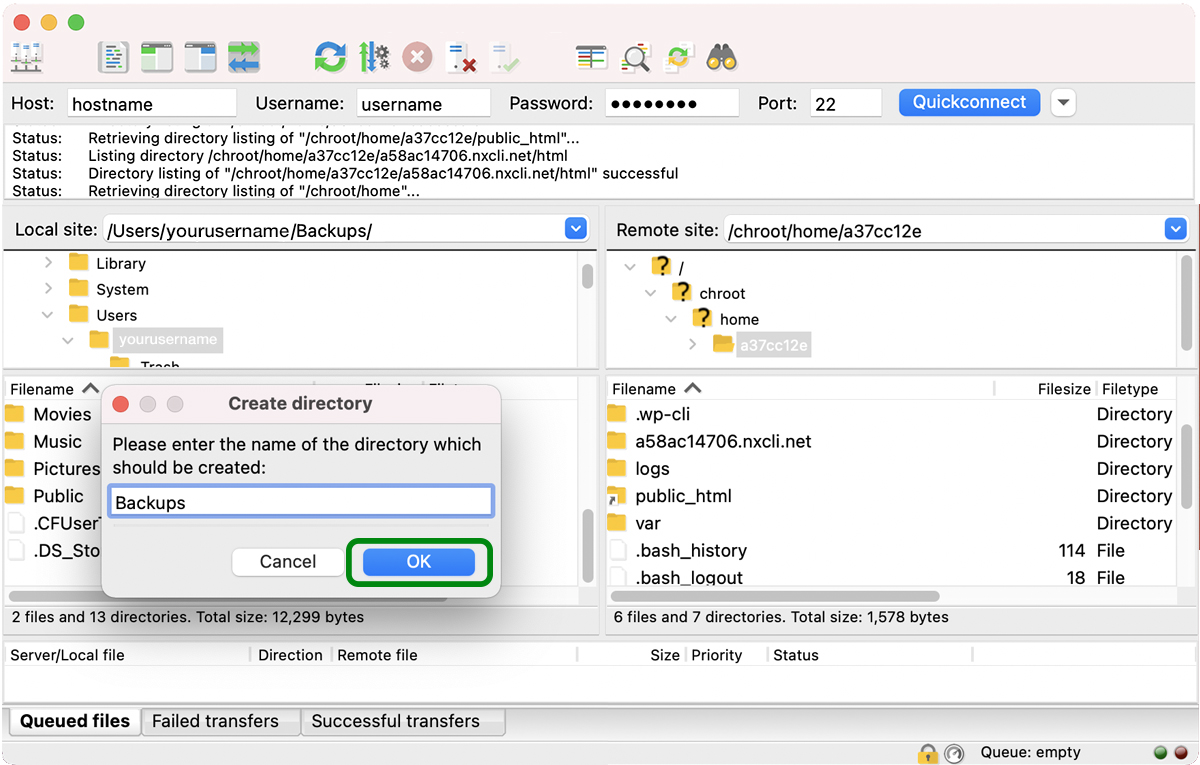
Task: Toggle the local directory tree view
Action: point(157,57)
